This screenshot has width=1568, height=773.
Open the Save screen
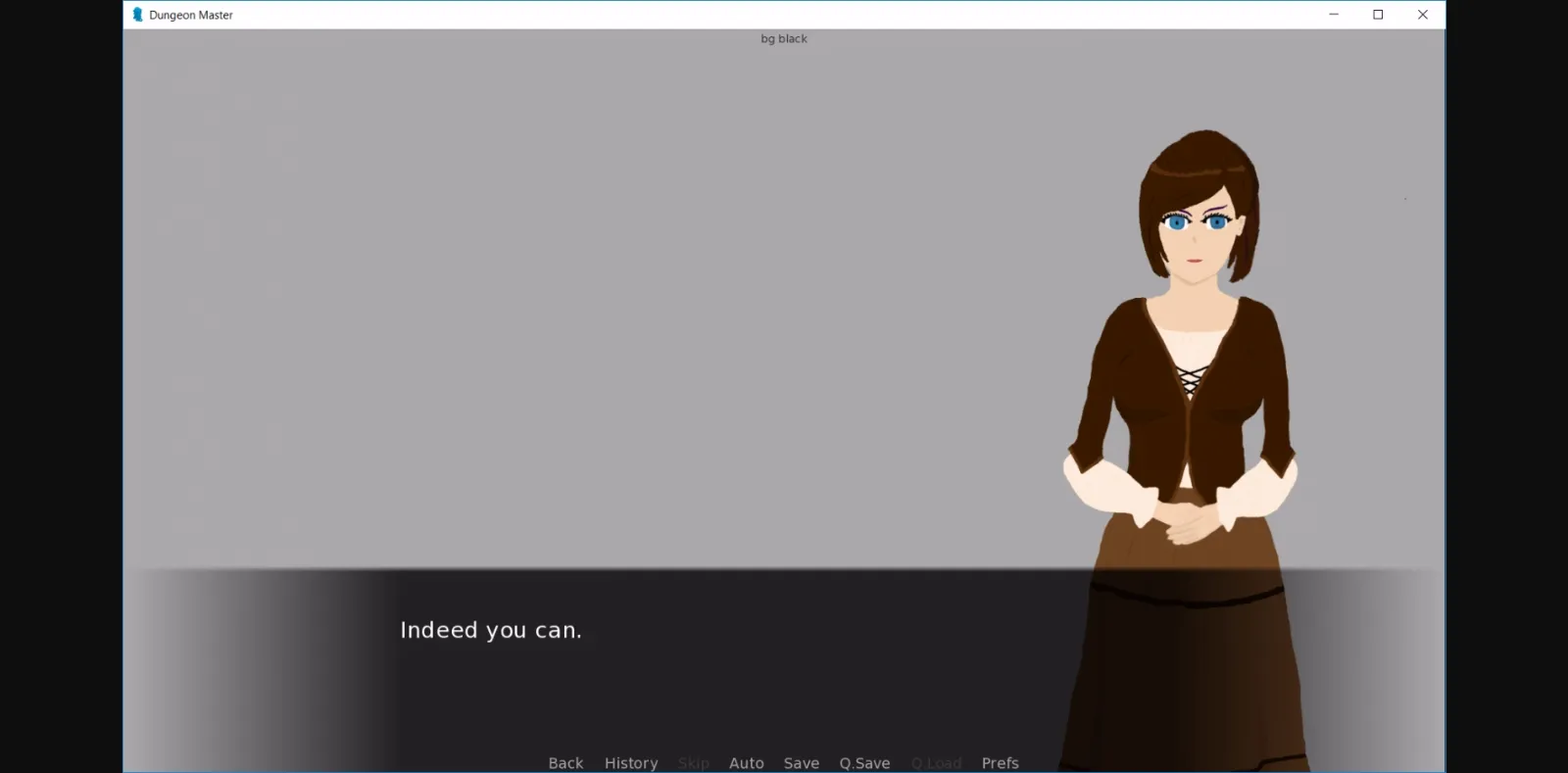801,762
